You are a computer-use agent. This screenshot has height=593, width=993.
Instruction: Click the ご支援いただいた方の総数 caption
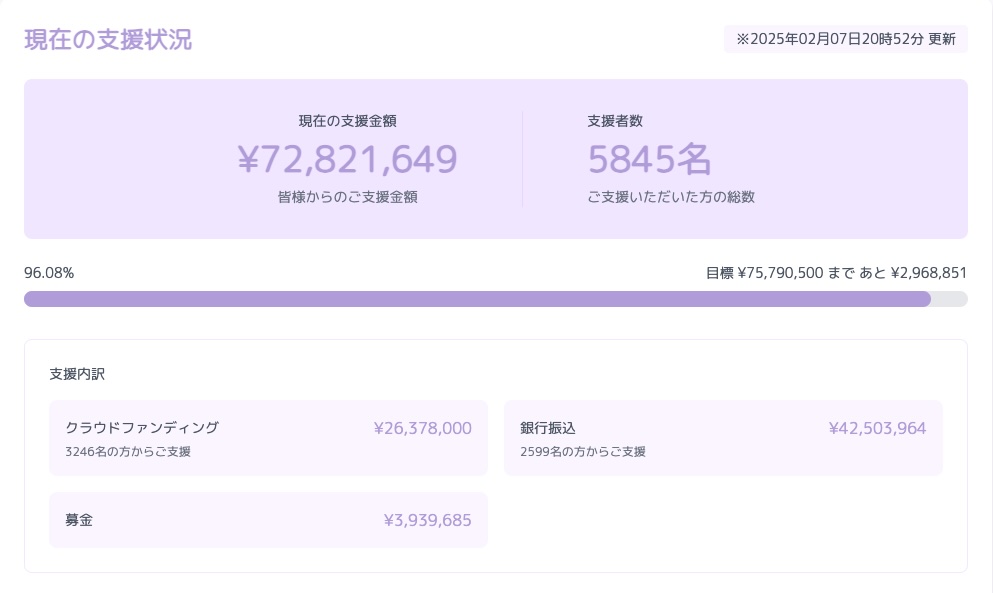671,197
